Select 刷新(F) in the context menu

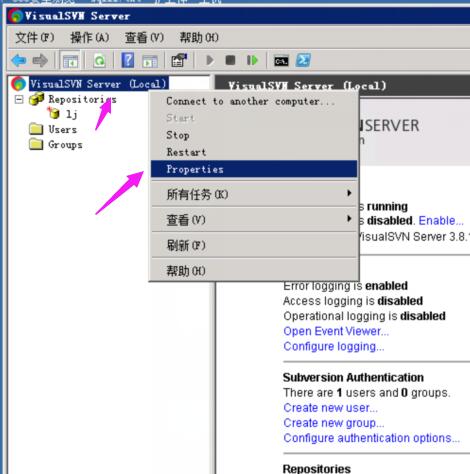click(254, 245)
